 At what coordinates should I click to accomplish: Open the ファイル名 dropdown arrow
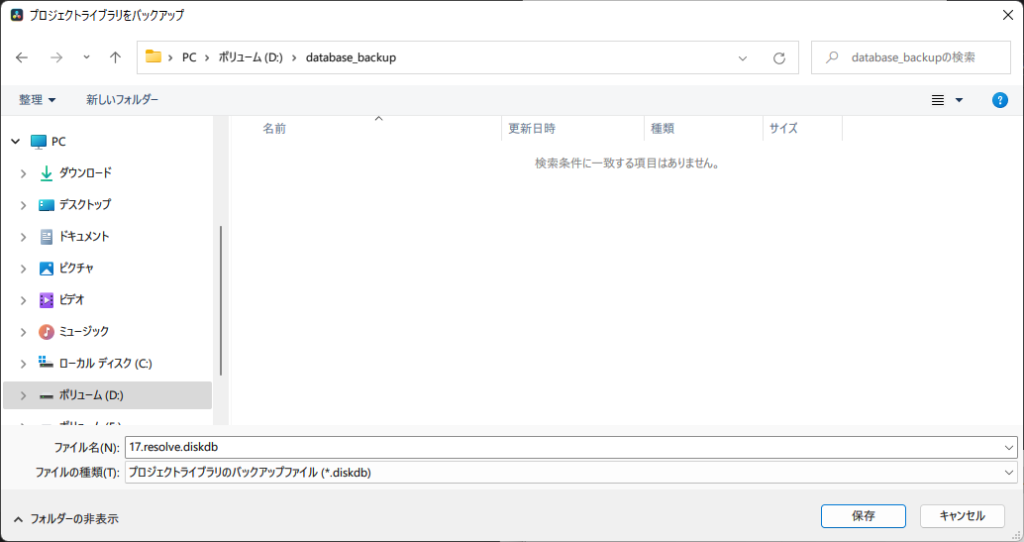(1010, 448)
